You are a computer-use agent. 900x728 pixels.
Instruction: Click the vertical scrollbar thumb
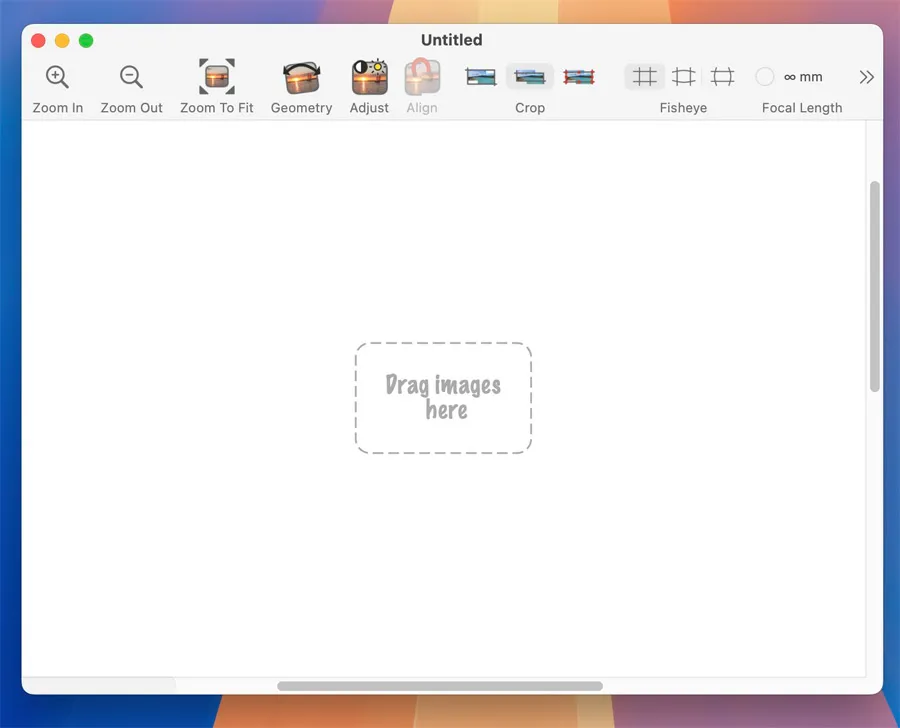[875, 286]
